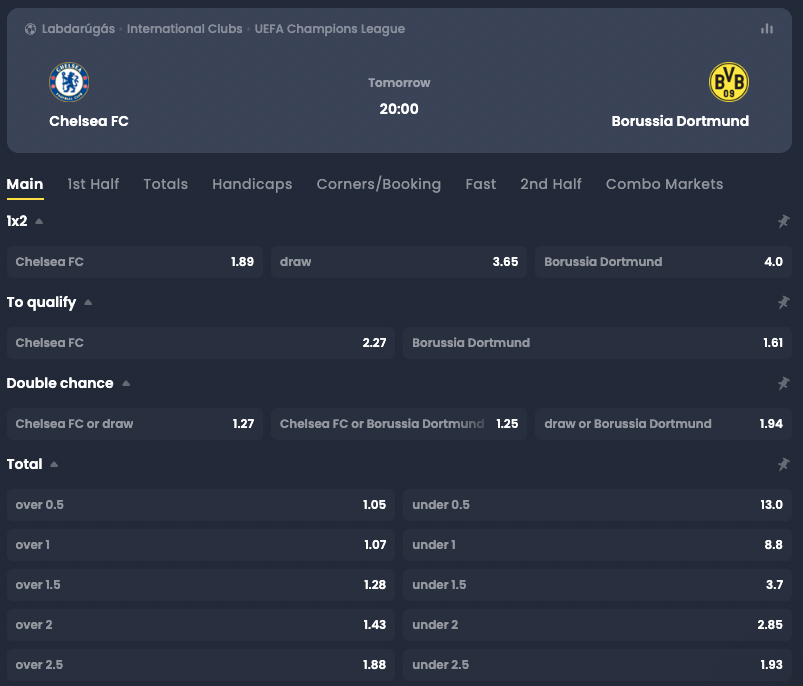The image size is (803, 686).
Task: Select the Main tab
Action: pyautogui.click(x=25, y=184)
